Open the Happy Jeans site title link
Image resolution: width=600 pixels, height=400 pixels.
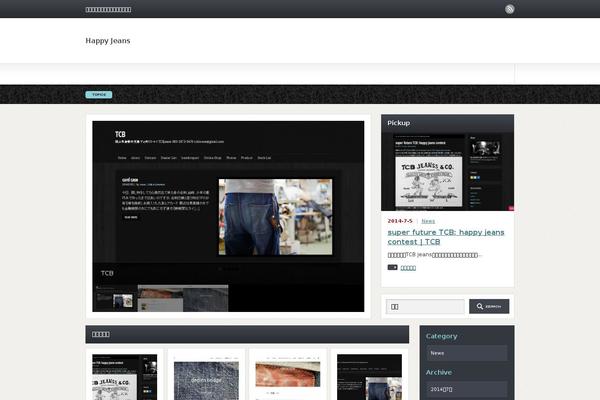(x=108, y=41)
